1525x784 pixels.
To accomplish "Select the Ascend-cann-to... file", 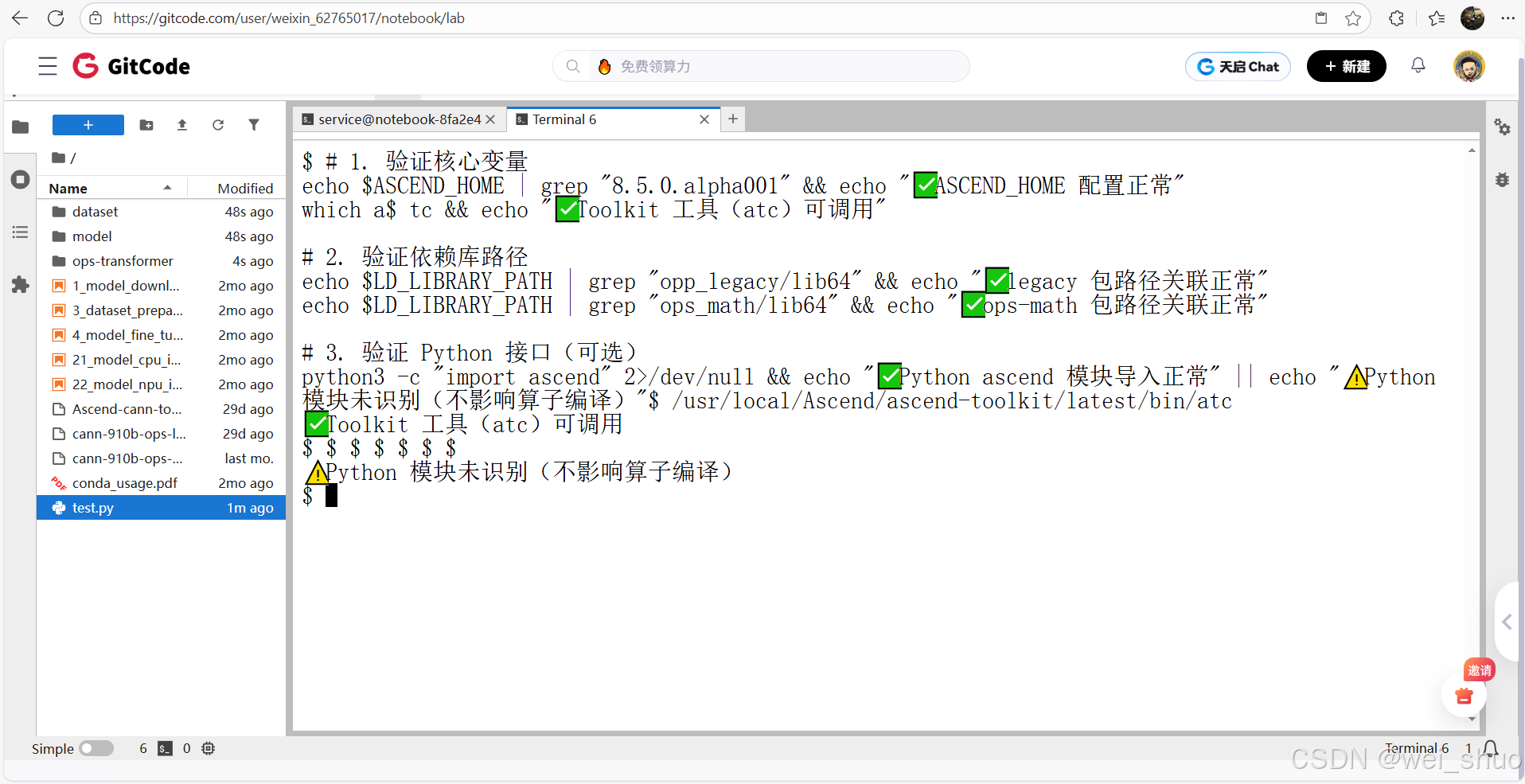I will pos(162,409).
